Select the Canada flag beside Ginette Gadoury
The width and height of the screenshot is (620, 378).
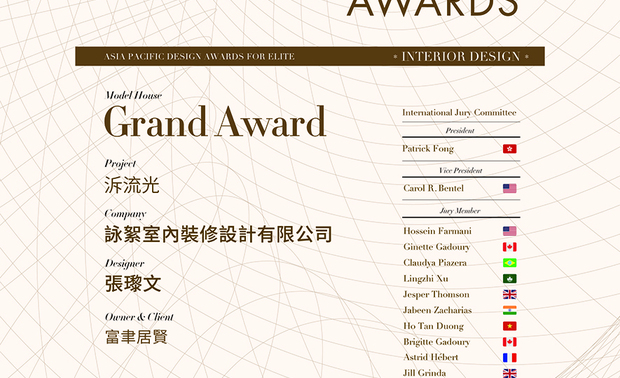[510, 247]
